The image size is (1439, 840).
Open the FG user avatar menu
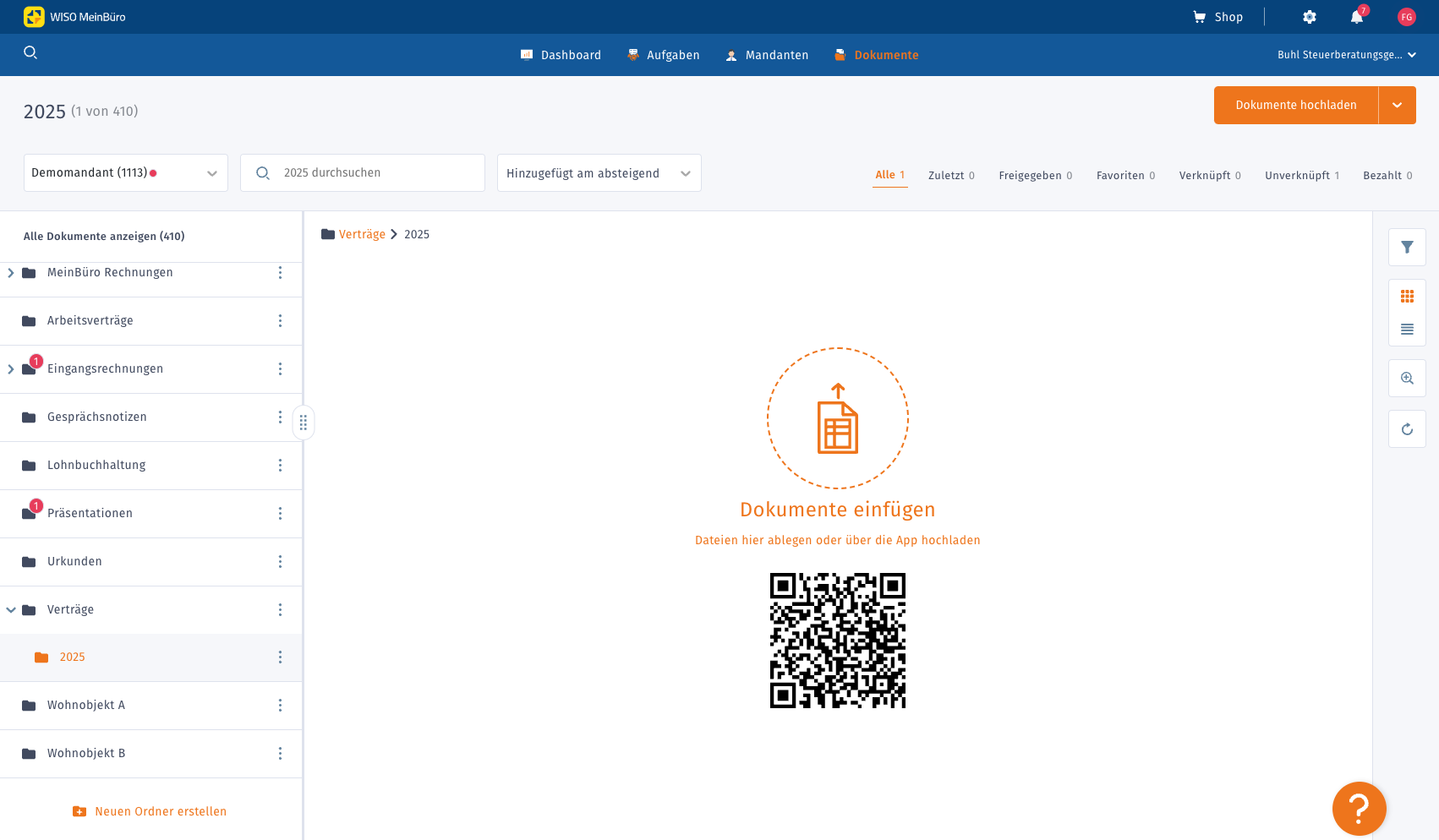click(x=1407, y=17)
